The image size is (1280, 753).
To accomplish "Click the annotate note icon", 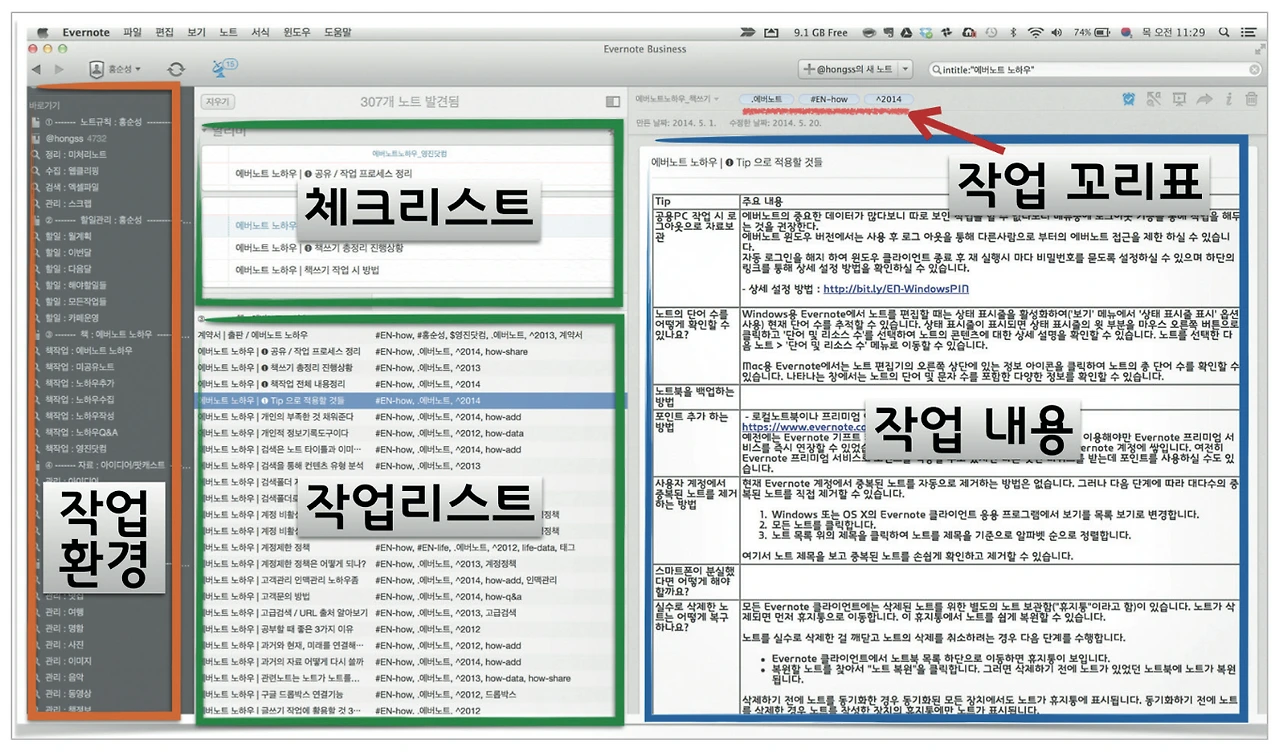I will tap(1154, 99).
